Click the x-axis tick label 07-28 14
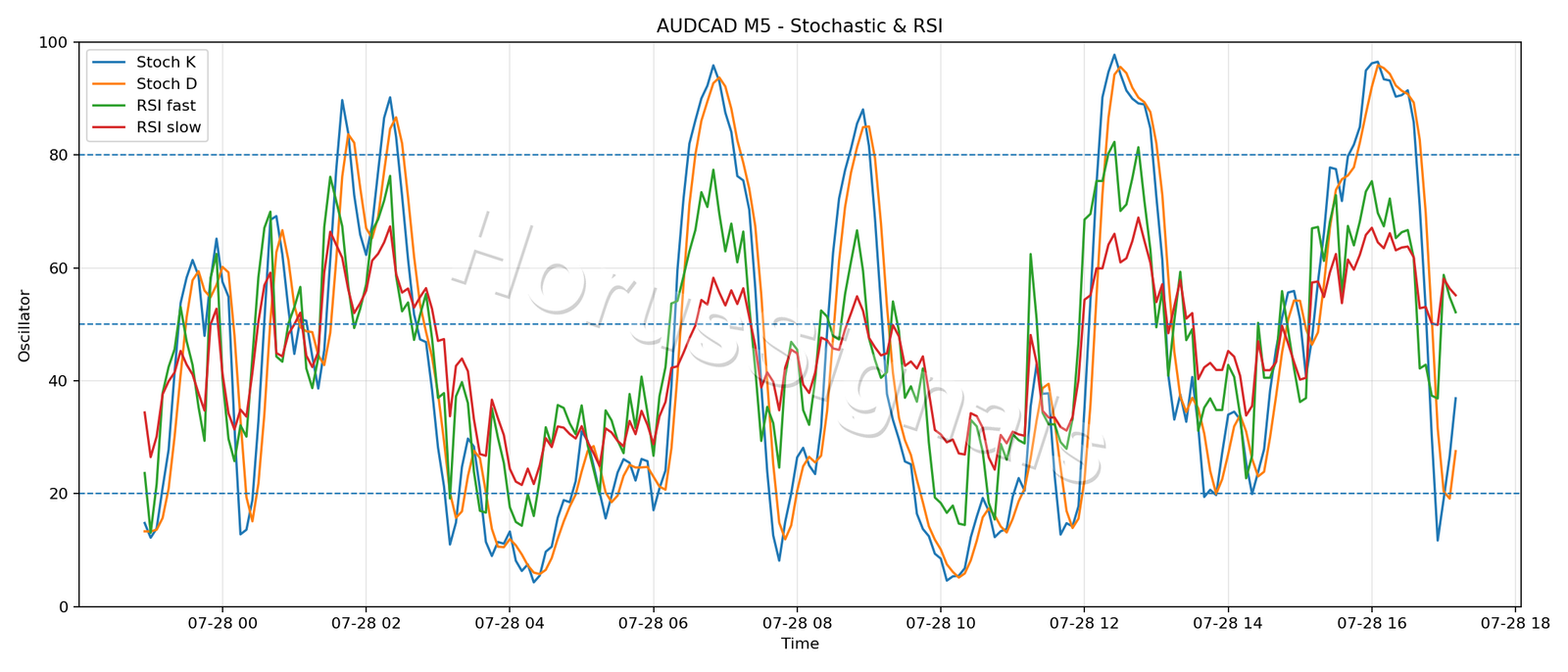Screen dimensions: 1568x672 (x=1228, y=623)
